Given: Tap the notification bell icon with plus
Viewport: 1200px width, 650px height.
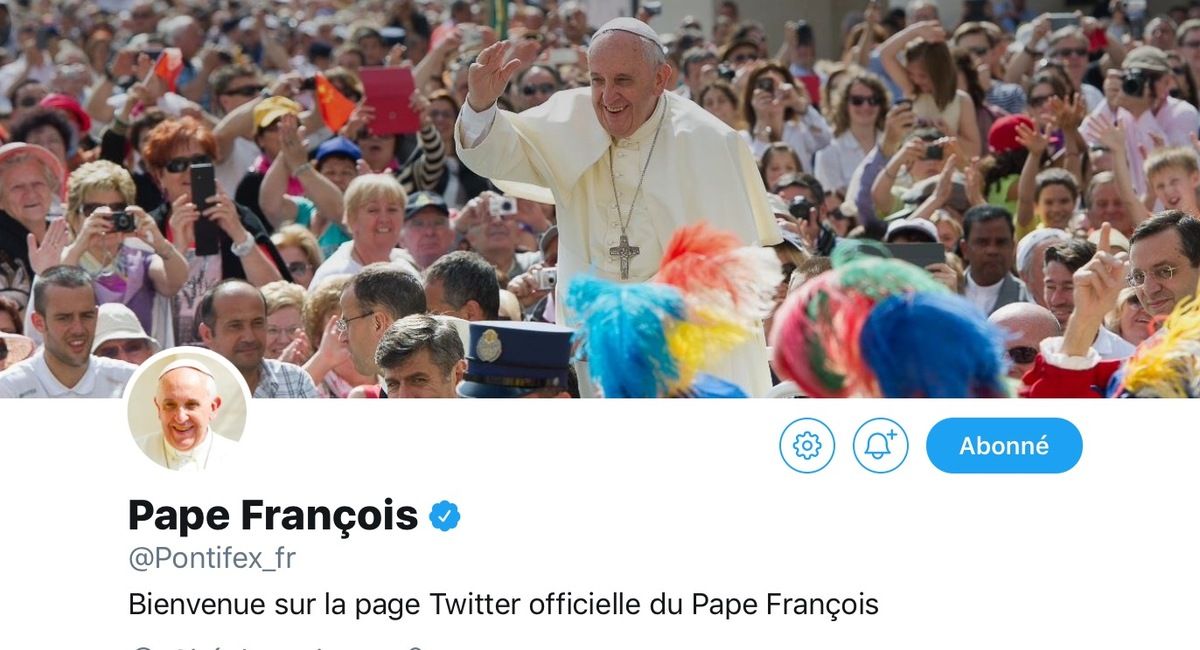Looking at the screenshot, I should click(x=881, y=445).
